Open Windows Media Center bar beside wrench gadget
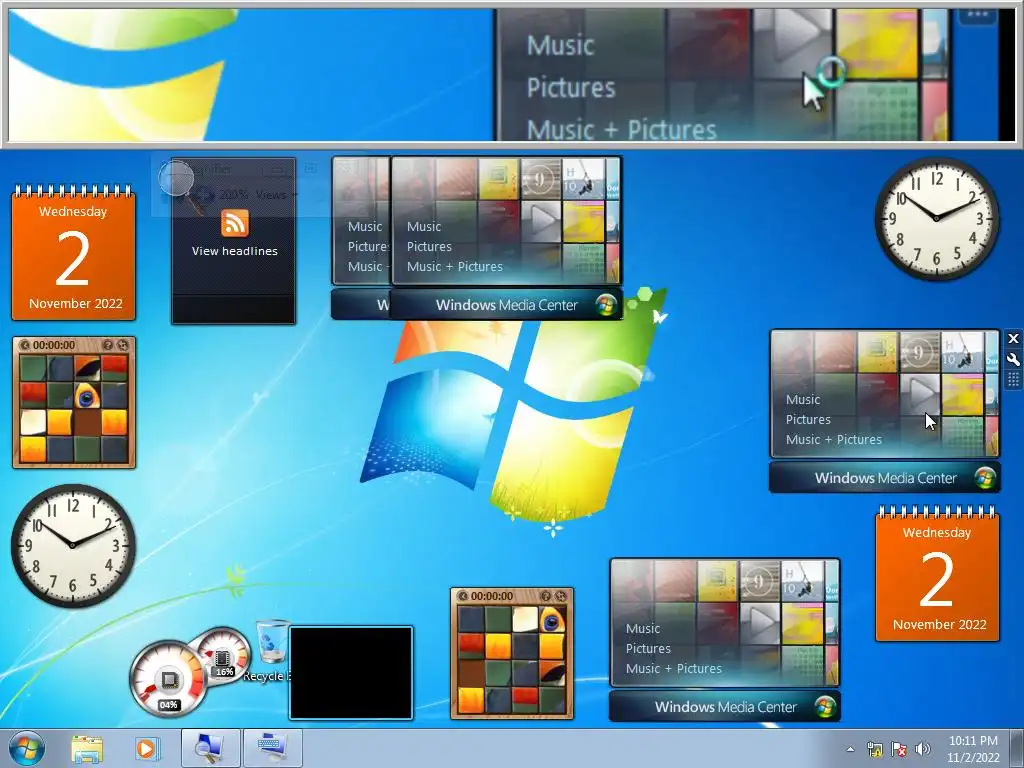 coord(884,478)
